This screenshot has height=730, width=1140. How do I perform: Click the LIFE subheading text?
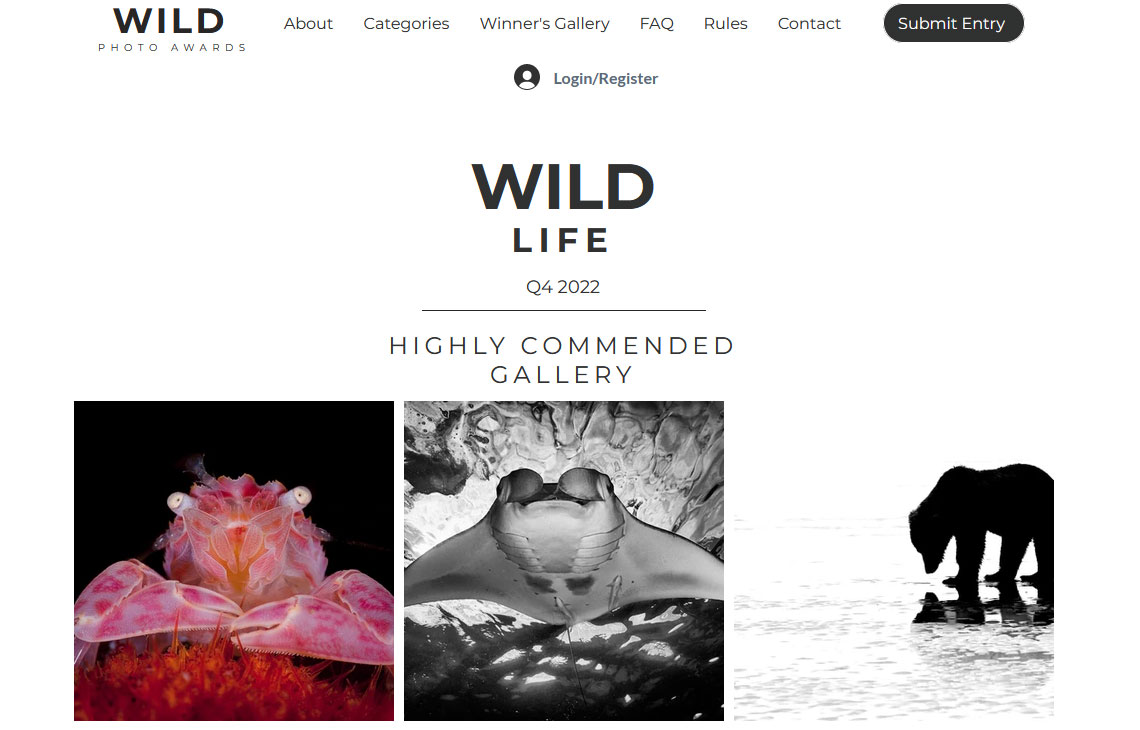point(561,241)
